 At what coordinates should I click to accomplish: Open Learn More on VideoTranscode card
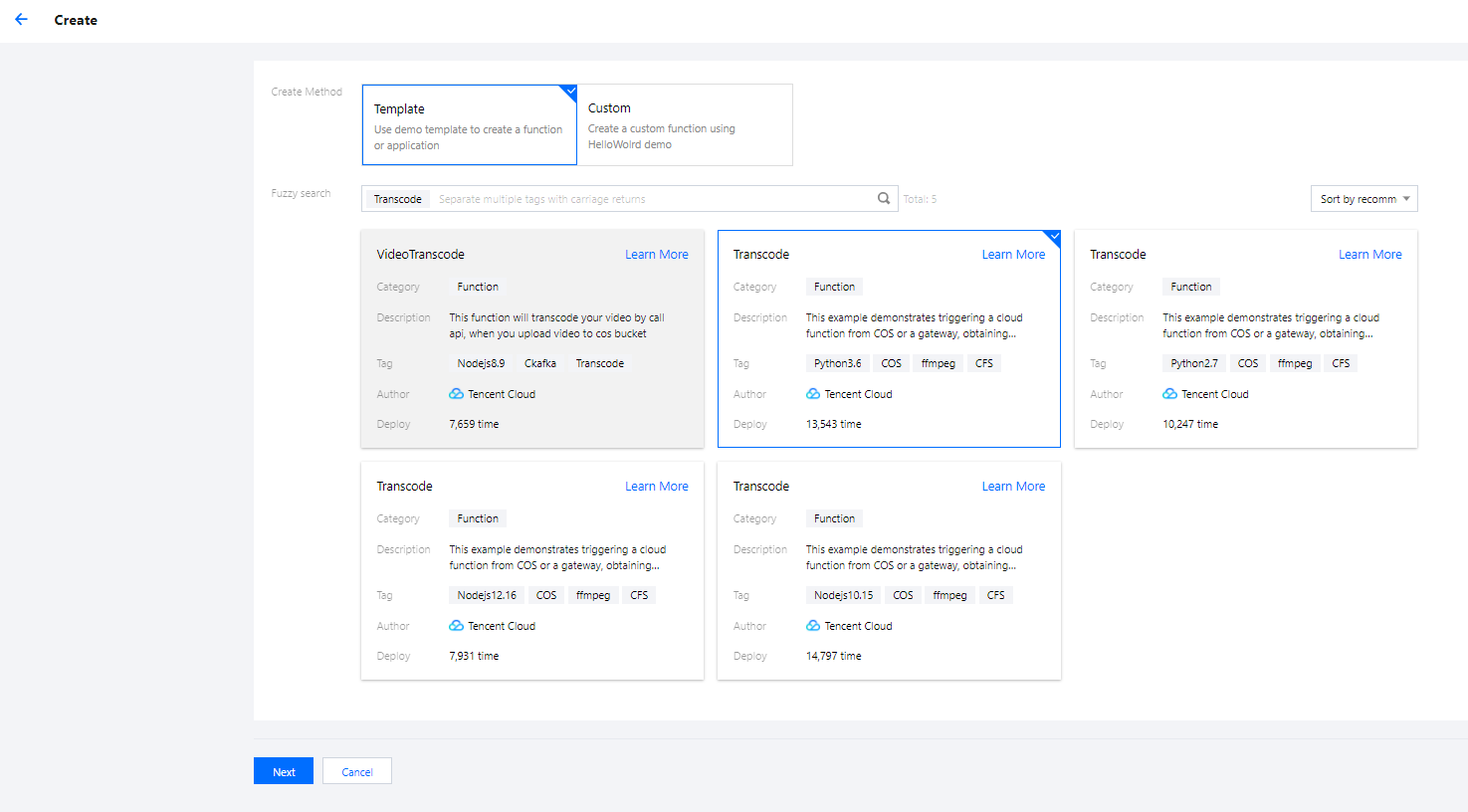656,255
